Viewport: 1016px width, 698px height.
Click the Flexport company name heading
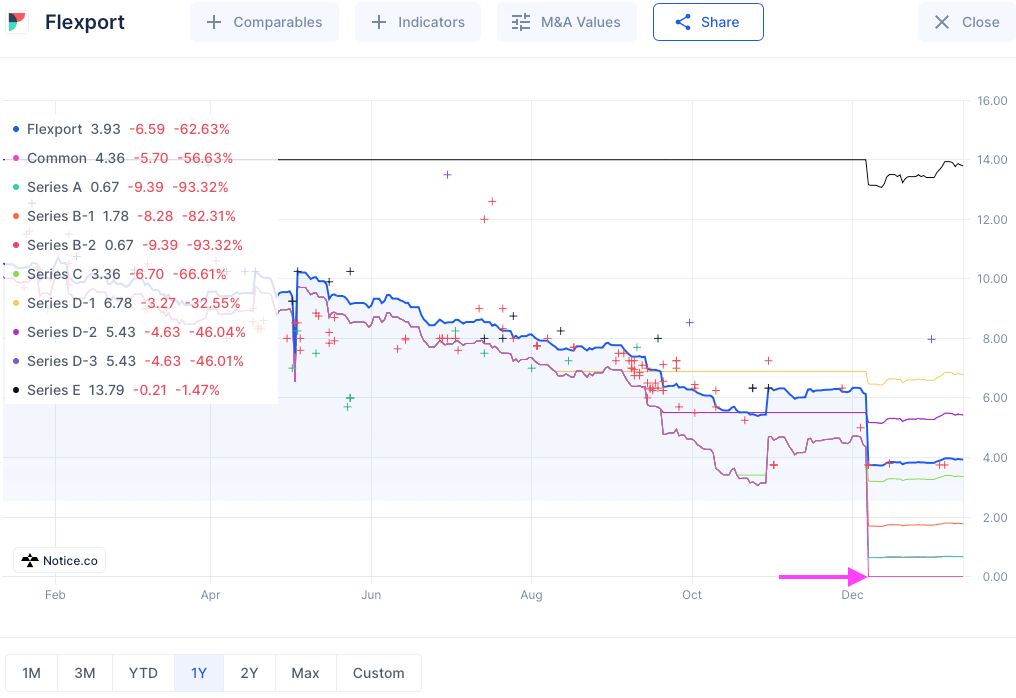pyautogui.click(x=85, y=22)
